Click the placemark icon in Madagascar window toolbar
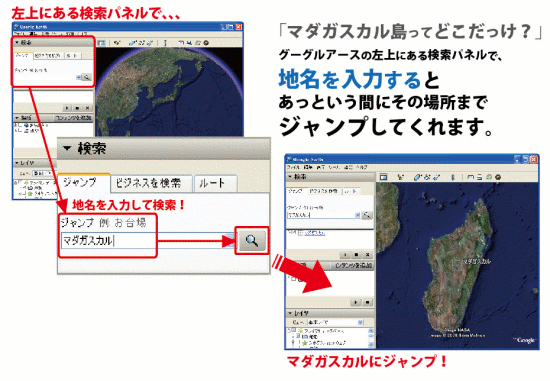The height and width of the screenshot is (381, 550). [x=400, y=177]
